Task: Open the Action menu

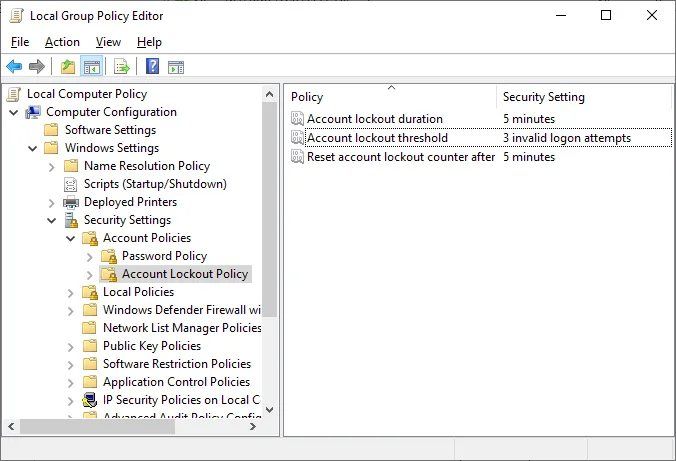Action: point(62,42)
